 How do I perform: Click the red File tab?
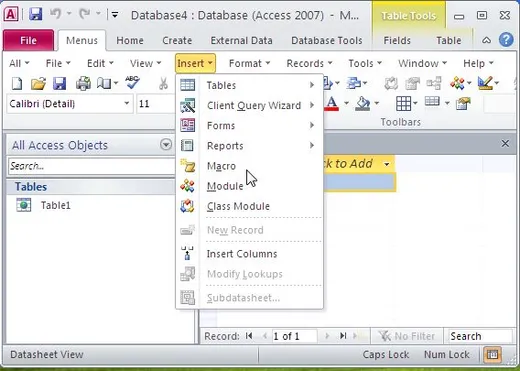coord(28,40)
